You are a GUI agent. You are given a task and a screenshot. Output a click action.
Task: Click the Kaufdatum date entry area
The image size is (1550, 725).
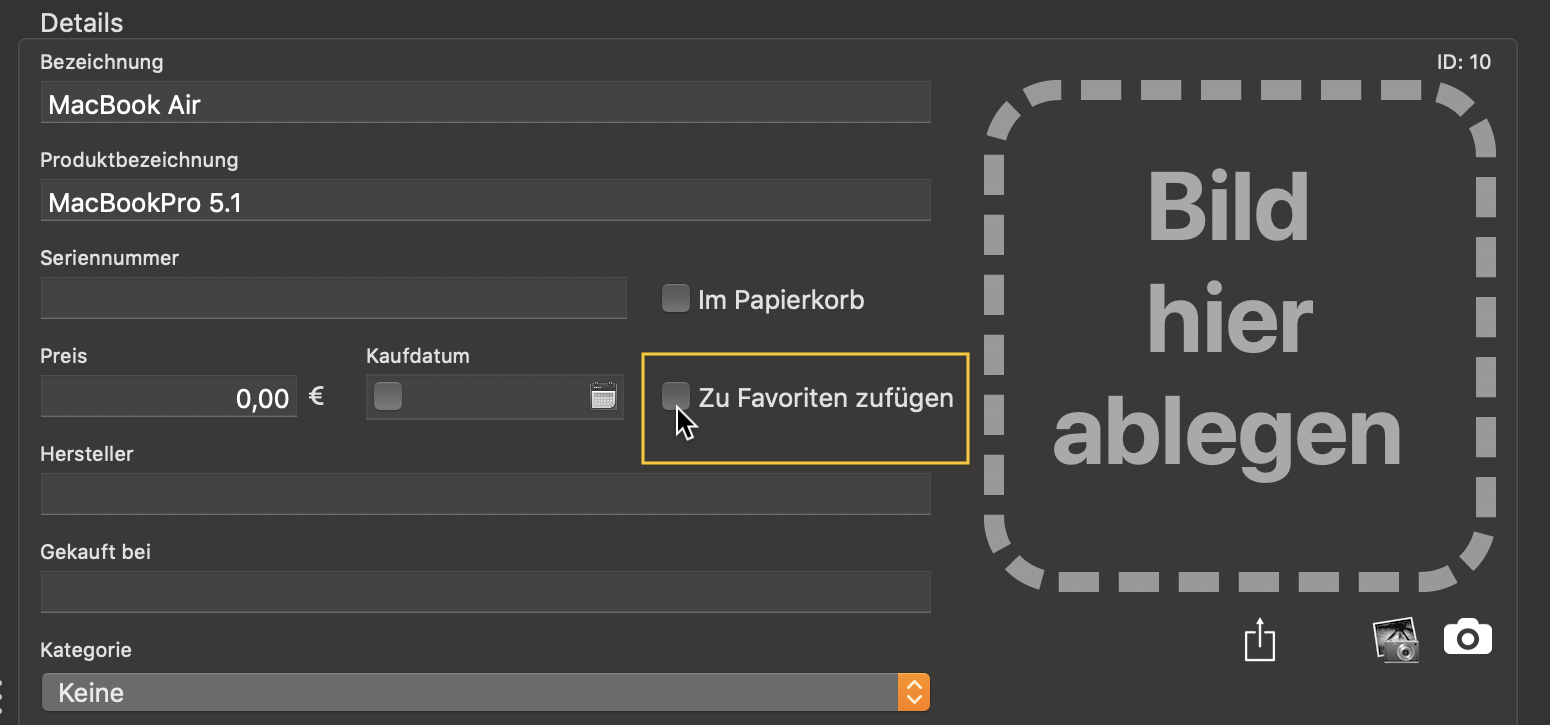pos(494,397)
